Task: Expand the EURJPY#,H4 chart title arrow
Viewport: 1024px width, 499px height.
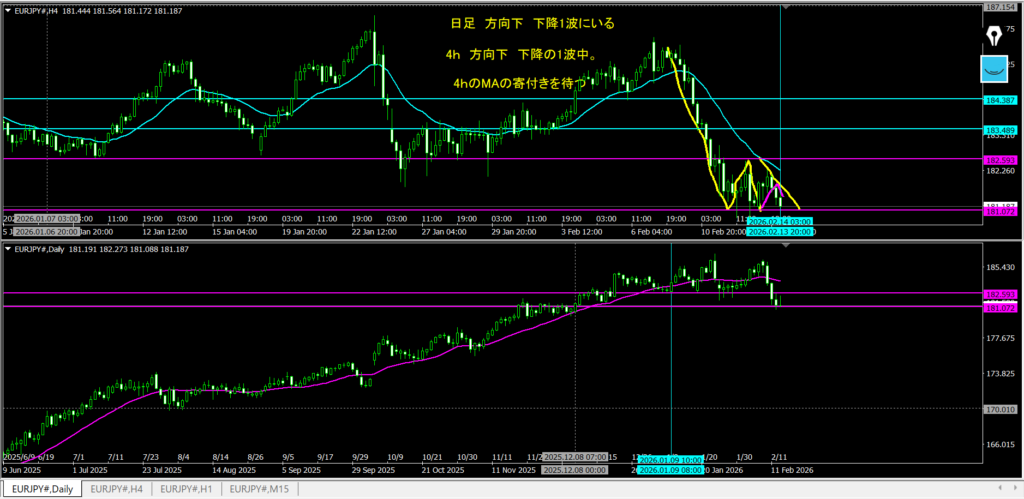Action: pyautogui.click(x=7, y=7)
